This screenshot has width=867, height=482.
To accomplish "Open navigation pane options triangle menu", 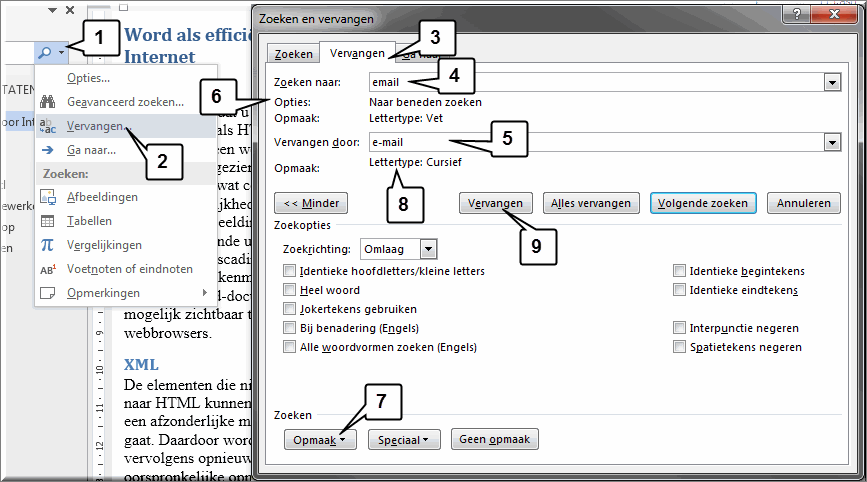I will click(x=53, y=10).
